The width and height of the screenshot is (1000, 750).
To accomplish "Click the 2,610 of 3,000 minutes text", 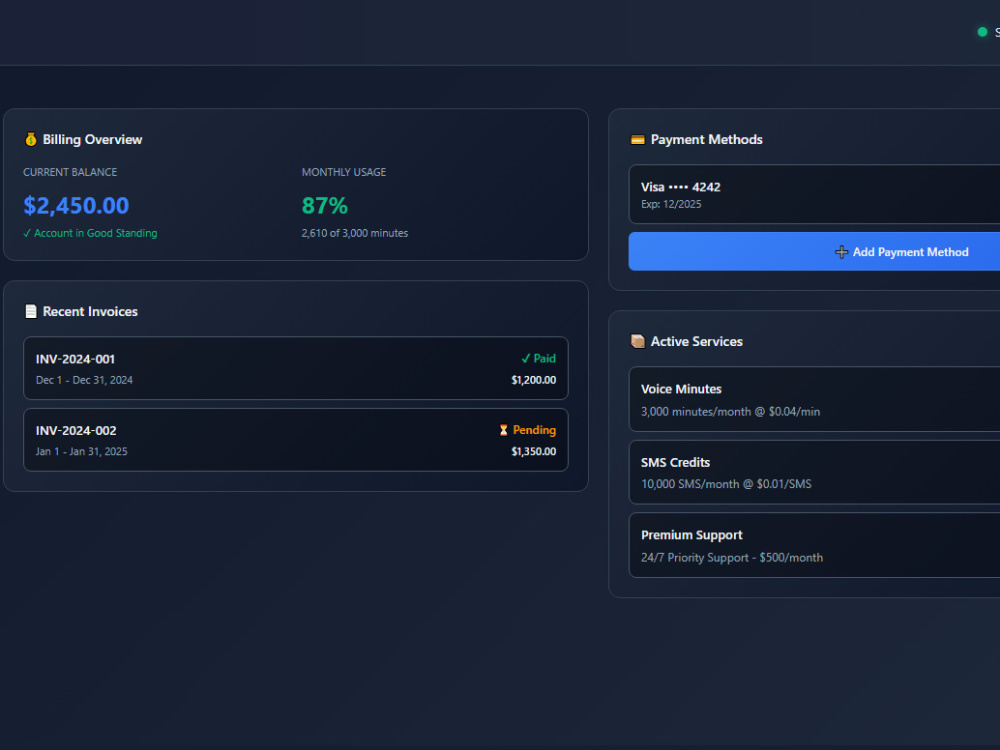I will coord(355,233).
